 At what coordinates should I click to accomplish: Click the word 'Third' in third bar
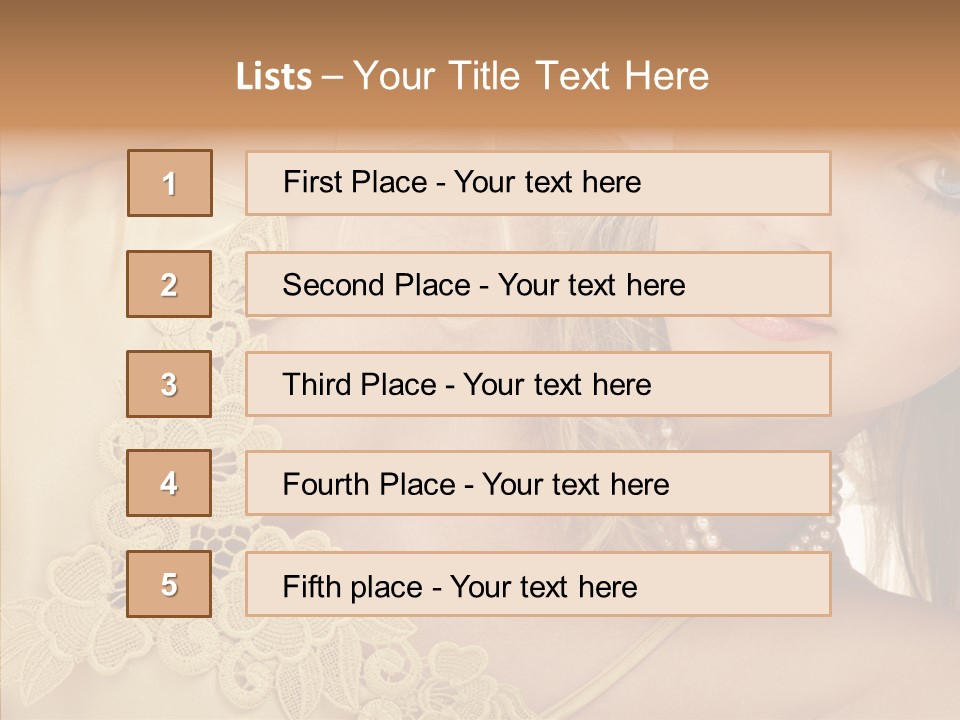coord(315,385)
